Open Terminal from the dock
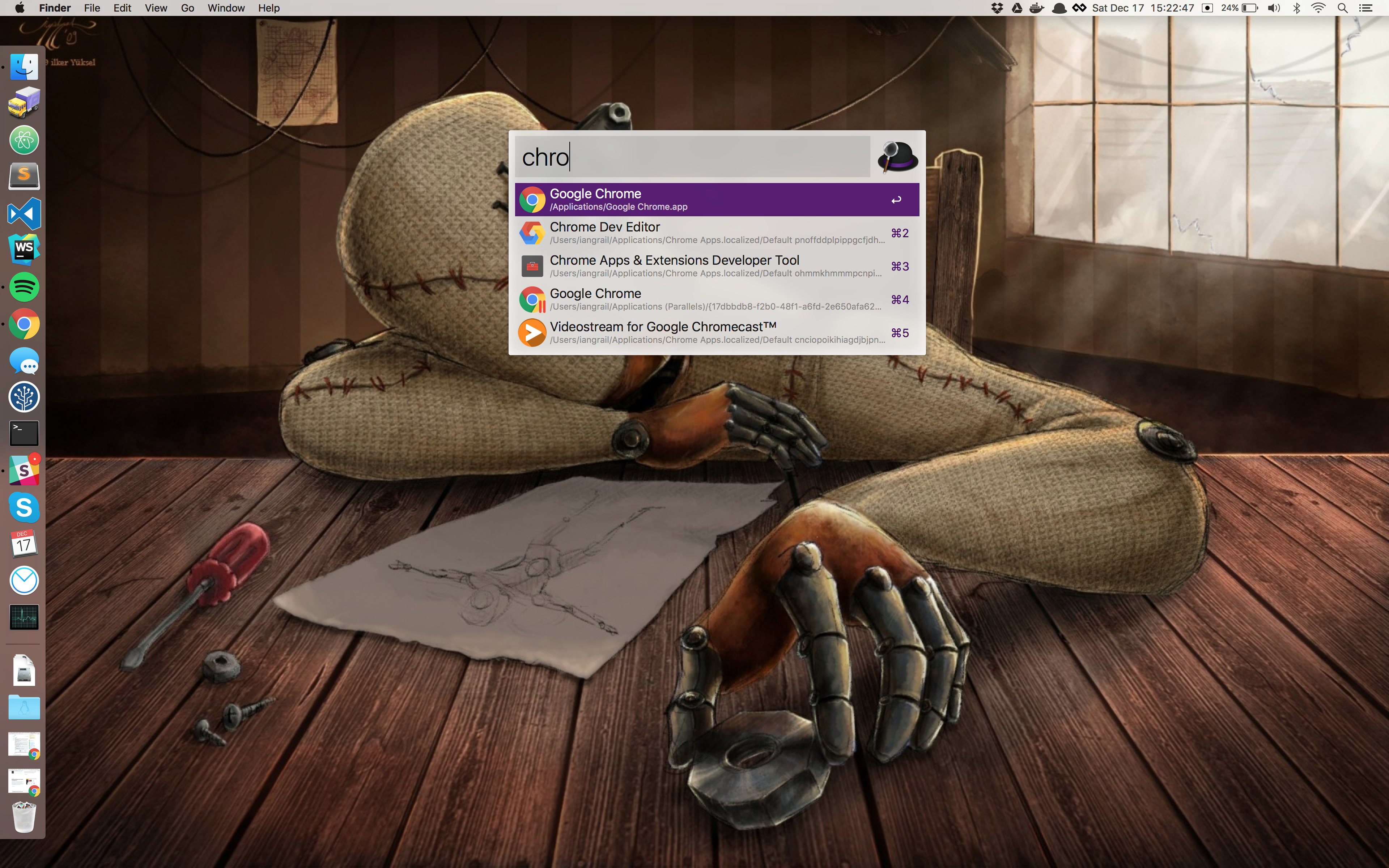 24,433
